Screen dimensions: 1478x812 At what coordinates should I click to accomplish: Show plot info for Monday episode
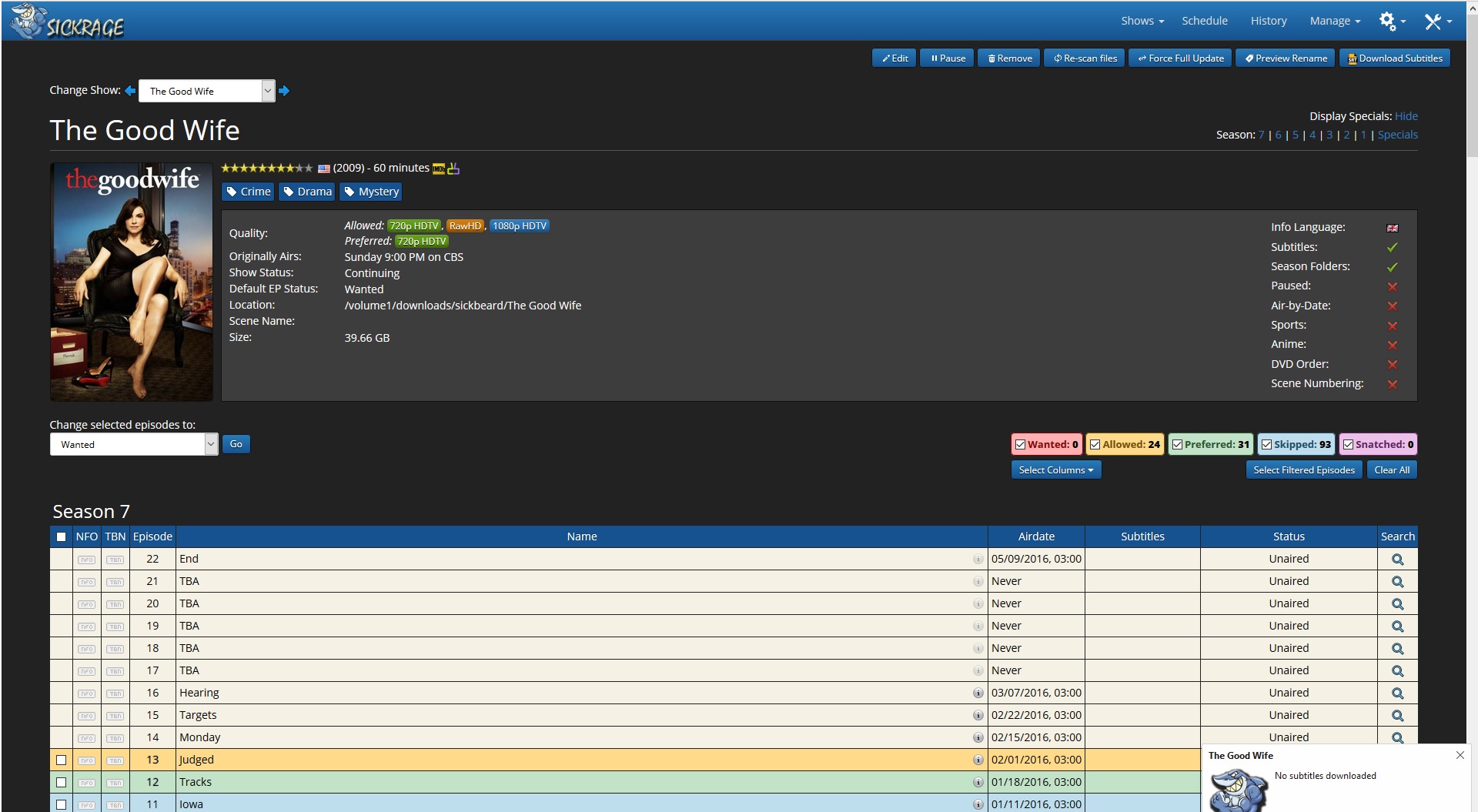coord(978,737)
